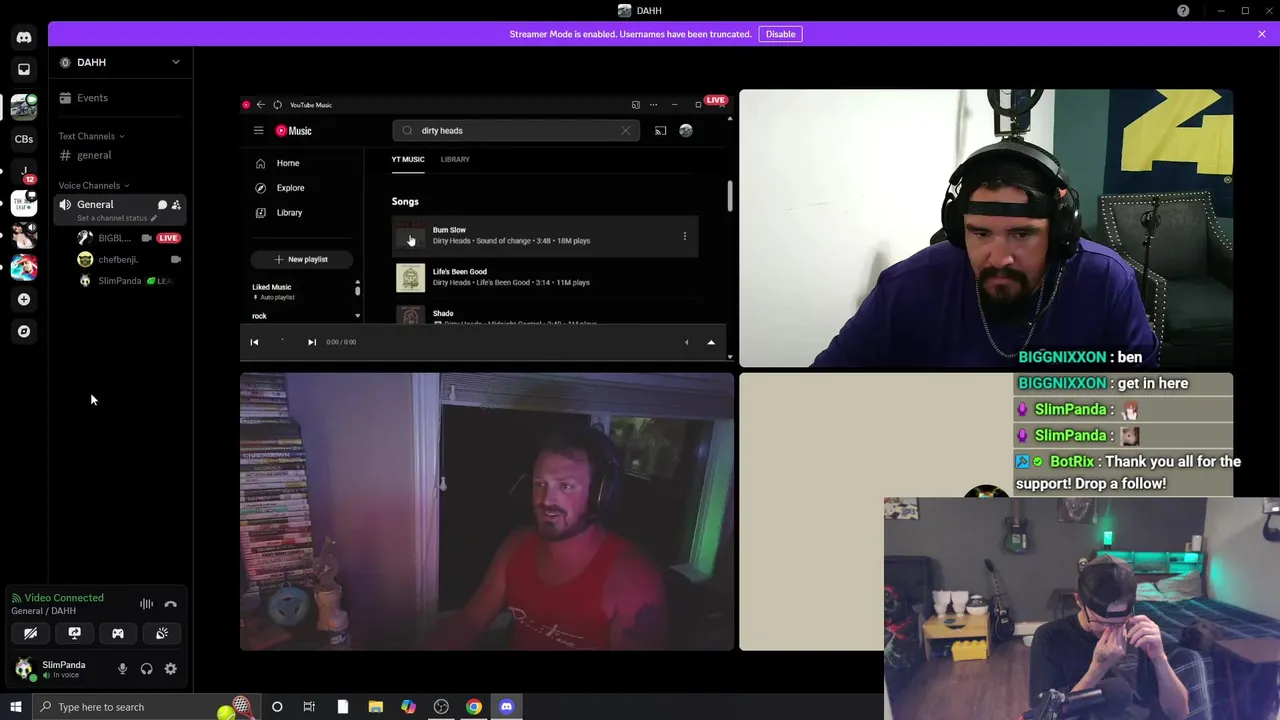Click the LIVE badge beside BIGBL...
The width and height of the screenshot is (1280, 720).
(168, 238)
